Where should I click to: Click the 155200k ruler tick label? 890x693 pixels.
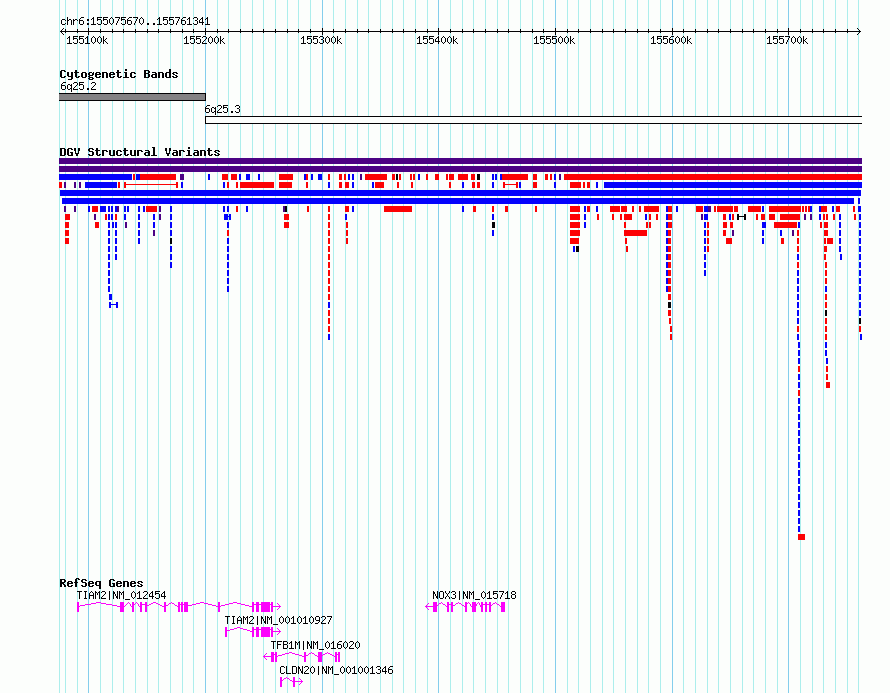click(x=204, y=40)
